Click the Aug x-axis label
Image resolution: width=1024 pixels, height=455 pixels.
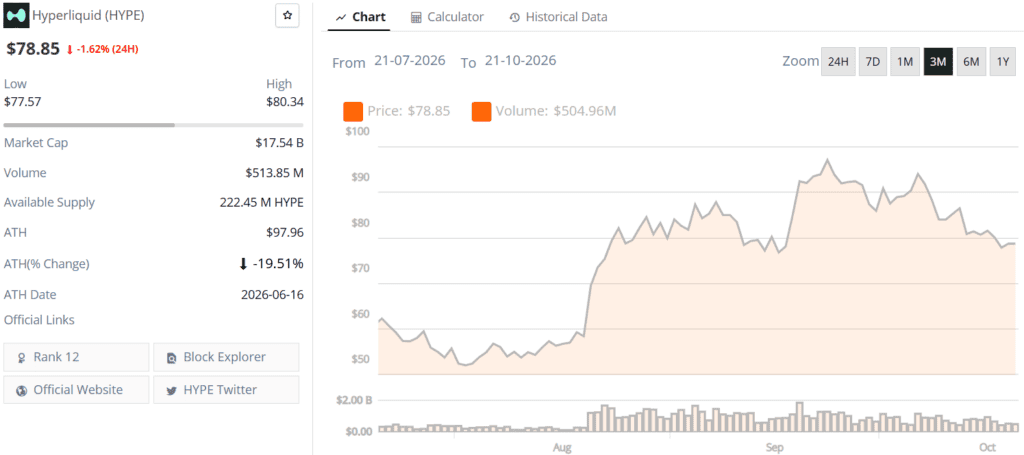click(562, 448)
